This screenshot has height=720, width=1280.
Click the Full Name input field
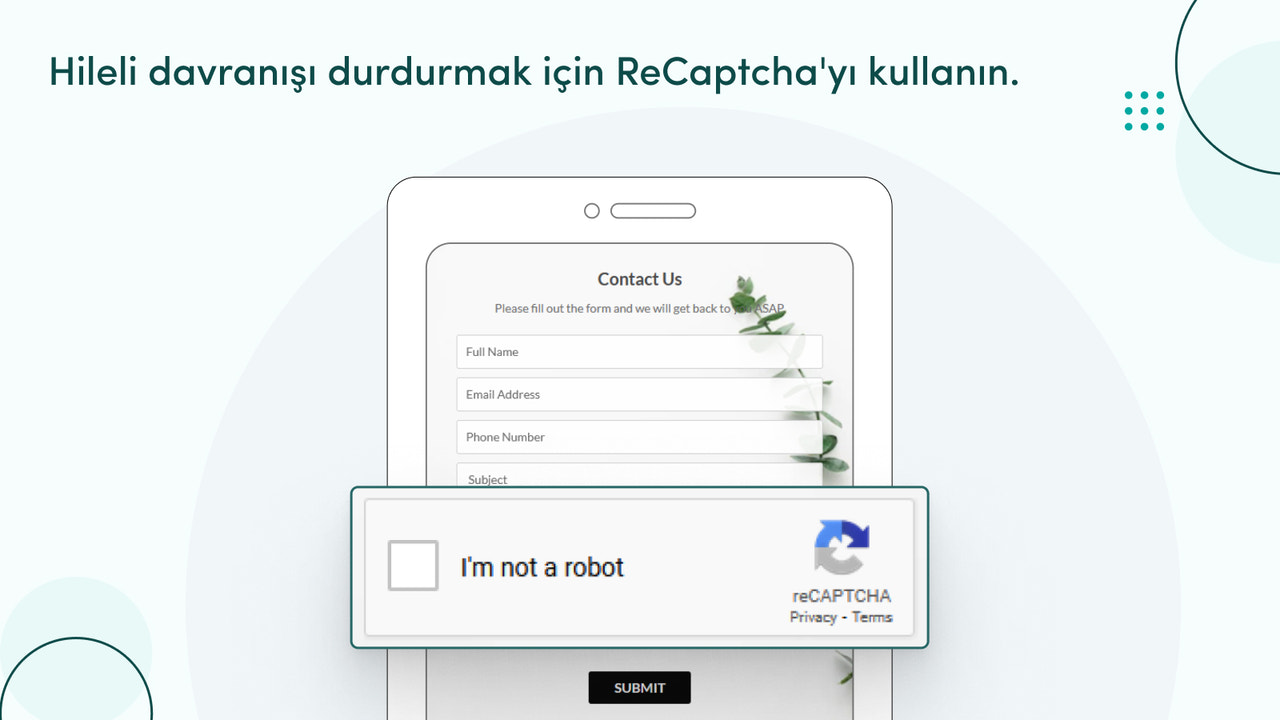[639, 352]
